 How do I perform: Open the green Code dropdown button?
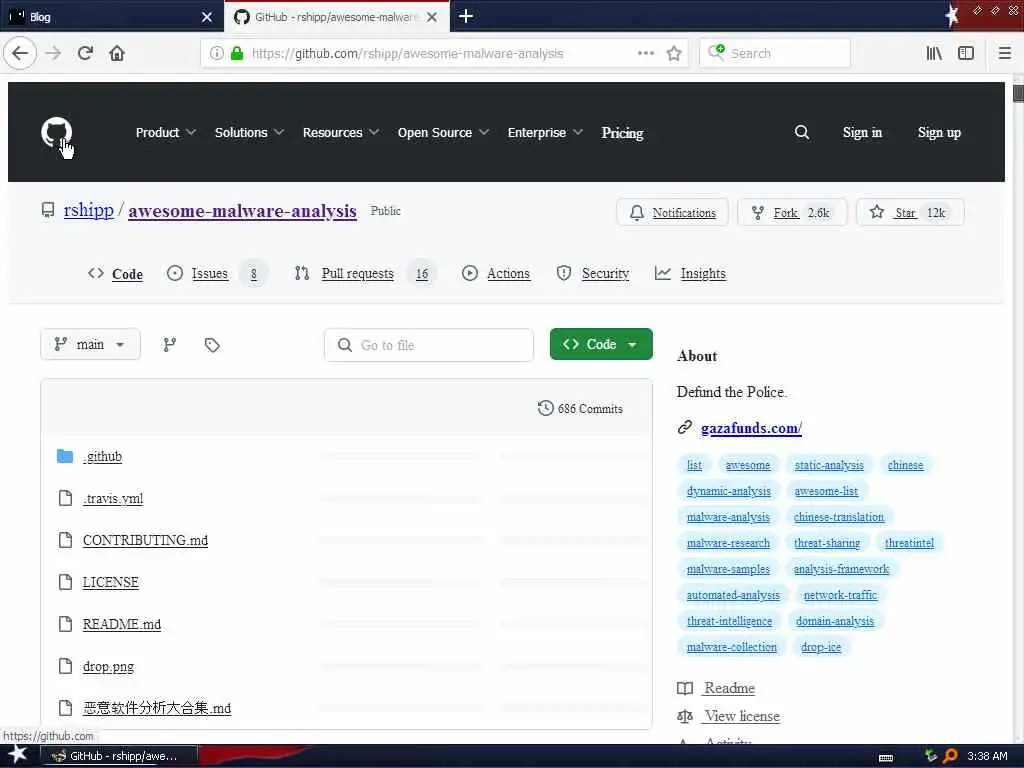601,344
